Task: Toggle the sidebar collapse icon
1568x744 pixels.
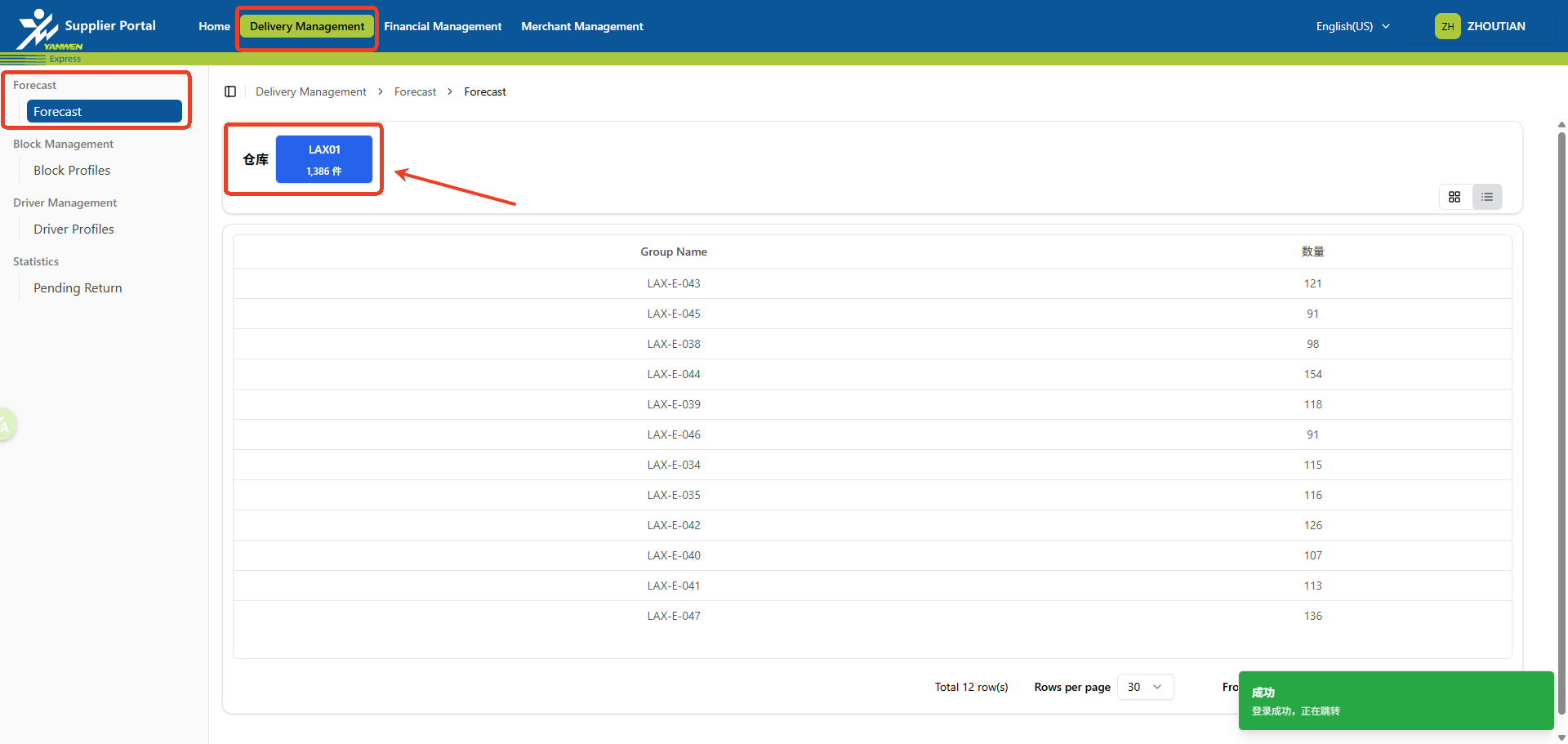Action: point(230,91)
